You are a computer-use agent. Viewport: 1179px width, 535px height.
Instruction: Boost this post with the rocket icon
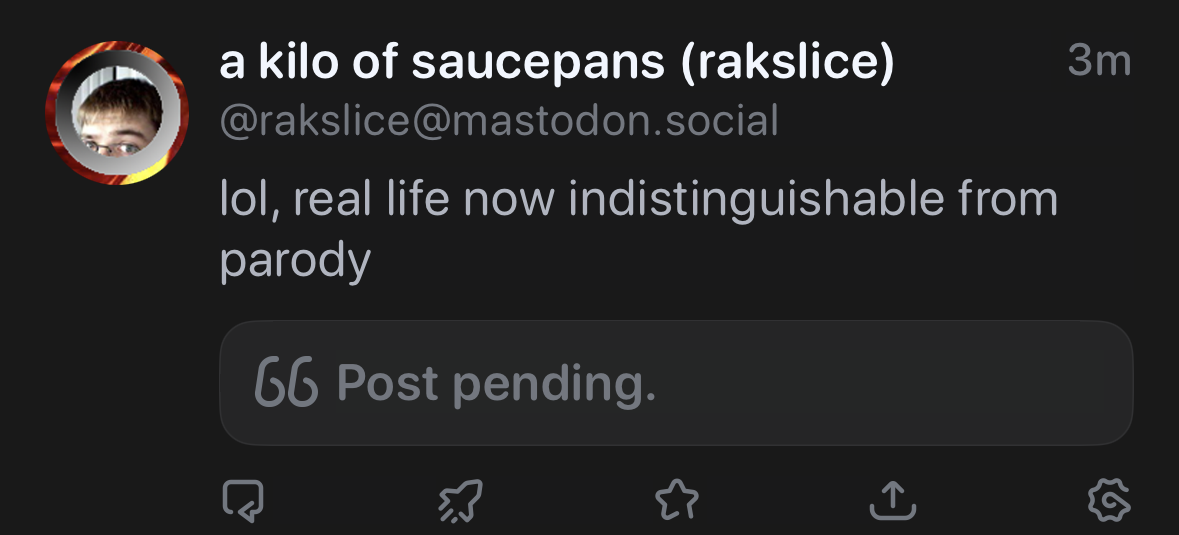pyautogui.click(x=460, y=500)
